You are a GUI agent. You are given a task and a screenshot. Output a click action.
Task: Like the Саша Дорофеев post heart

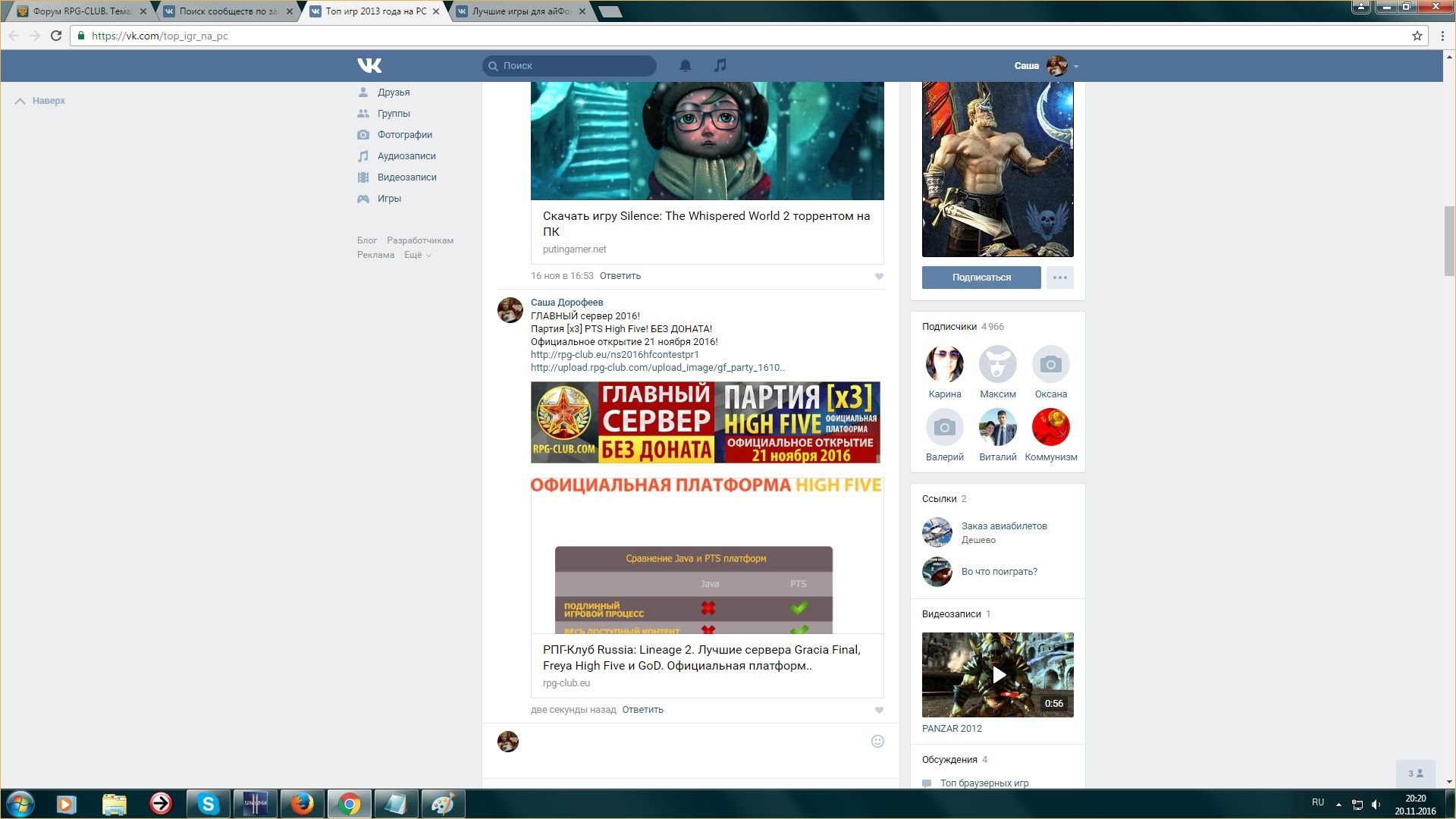879,710
